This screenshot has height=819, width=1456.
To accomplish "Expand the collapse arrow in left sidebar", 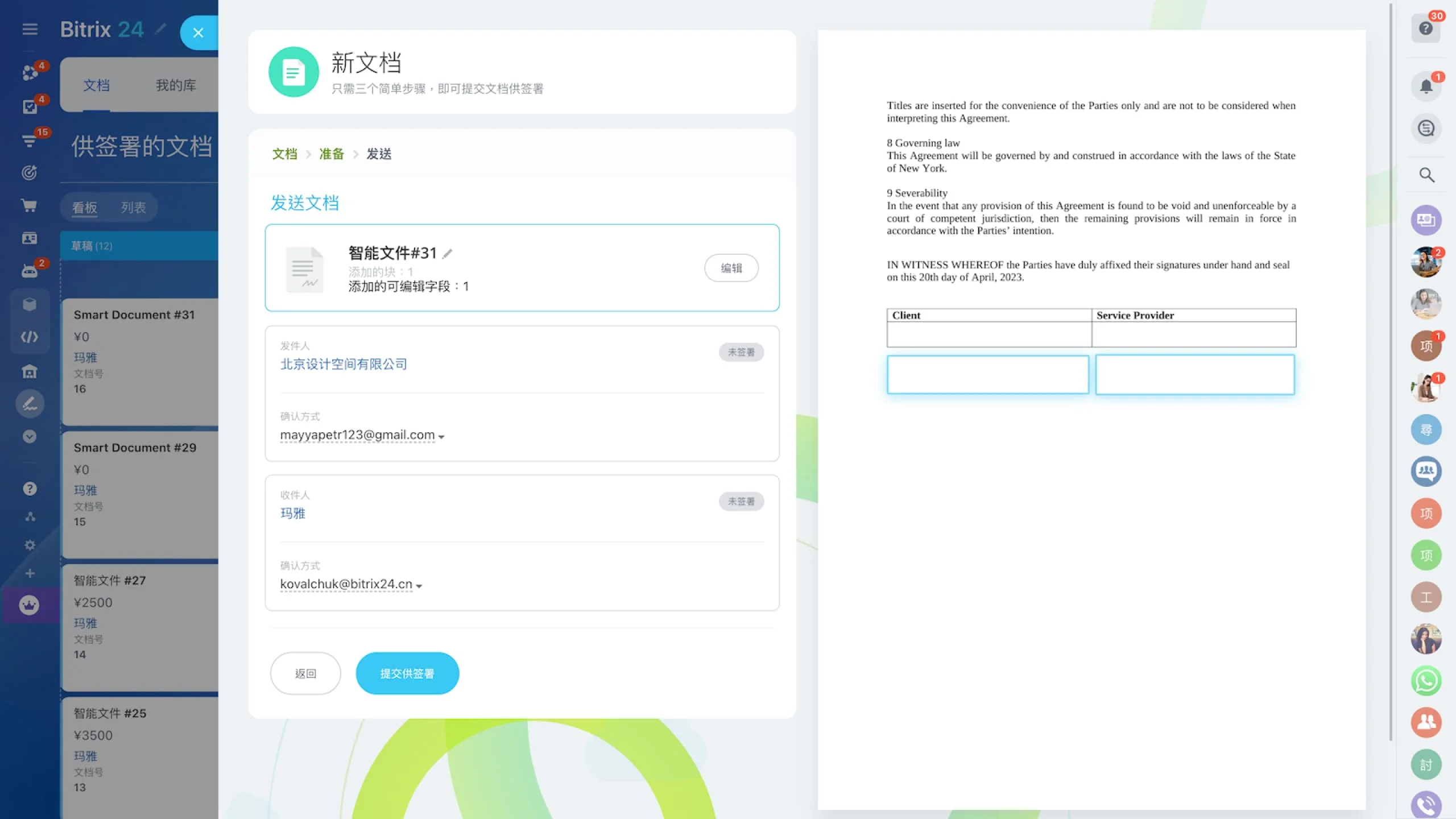I will coord(30,436).
